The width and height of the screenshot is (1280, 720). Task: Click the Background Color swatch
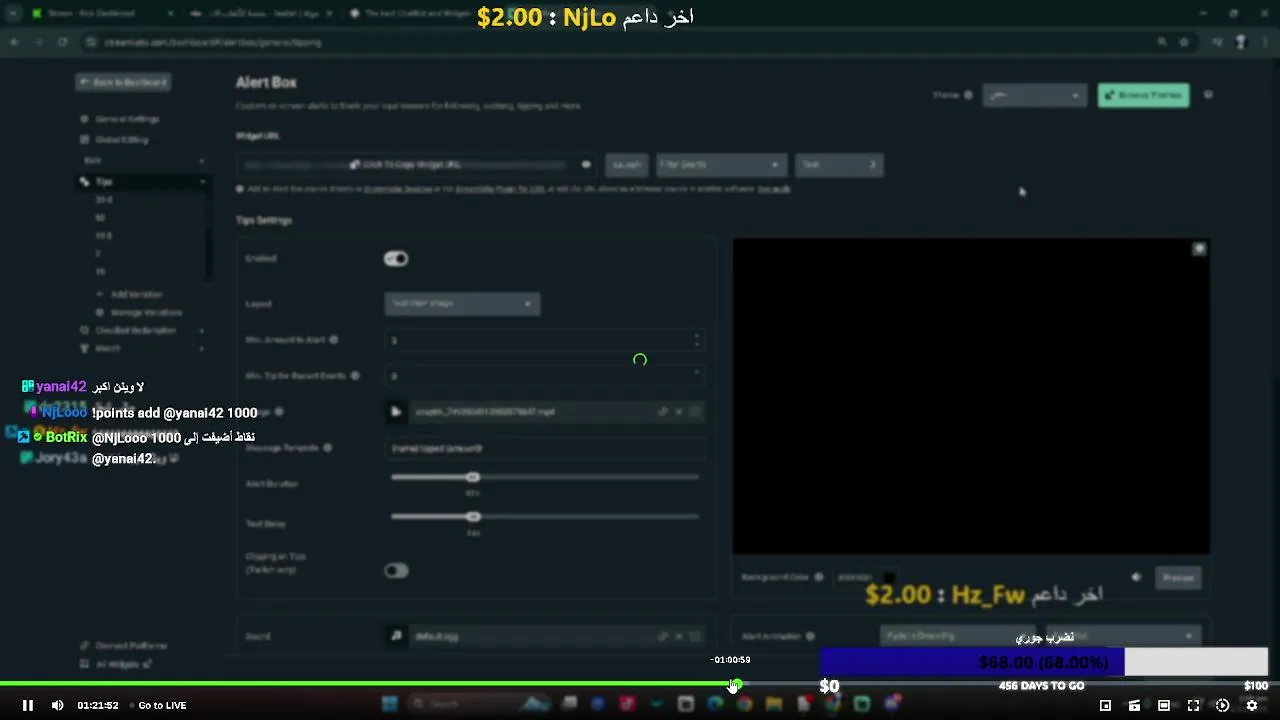point(888,578)
